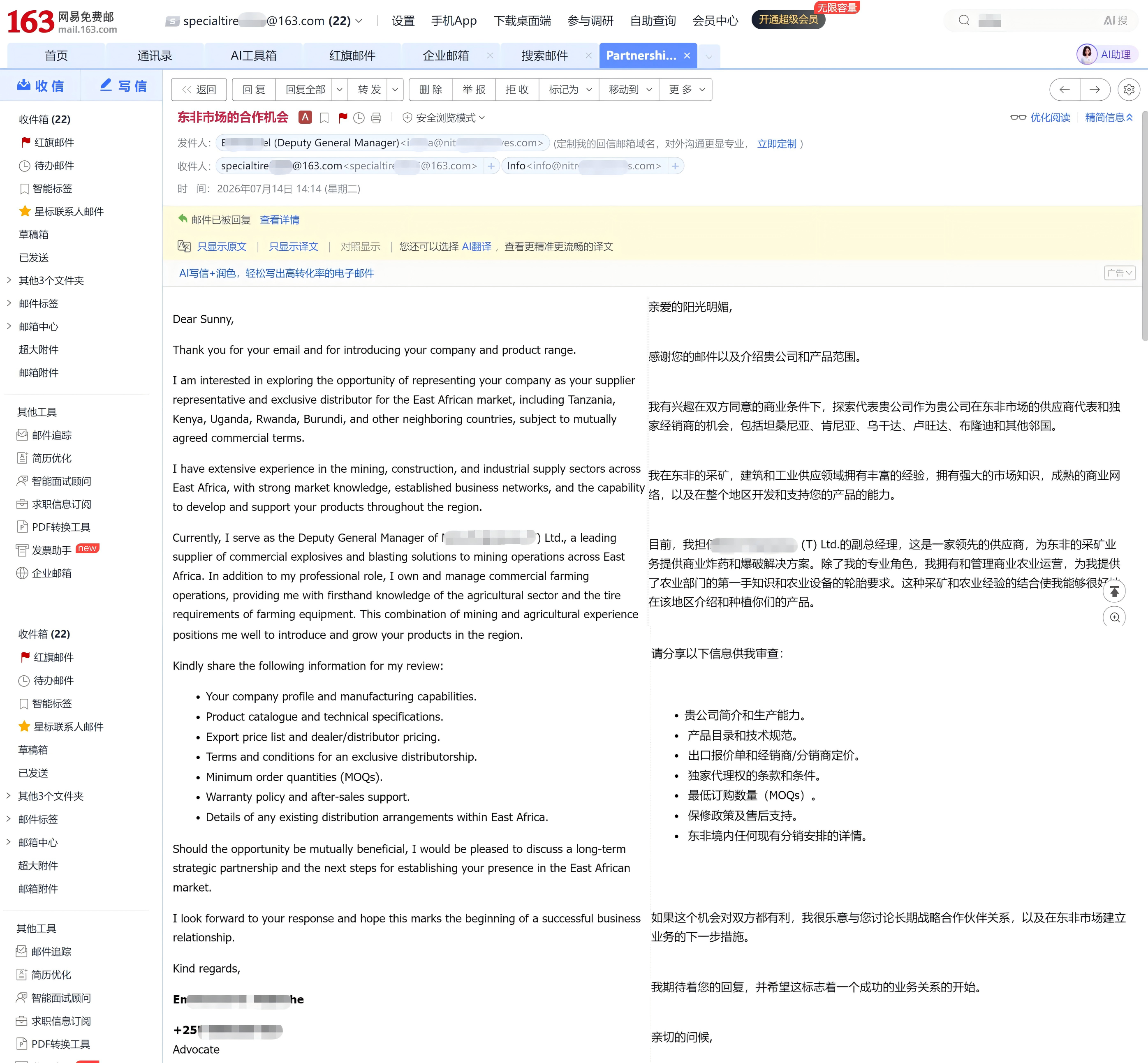Open PDF转换工具 in upper sidebar
The width and height of the screenshot is (1148, 1063).
tap(53, 527)
